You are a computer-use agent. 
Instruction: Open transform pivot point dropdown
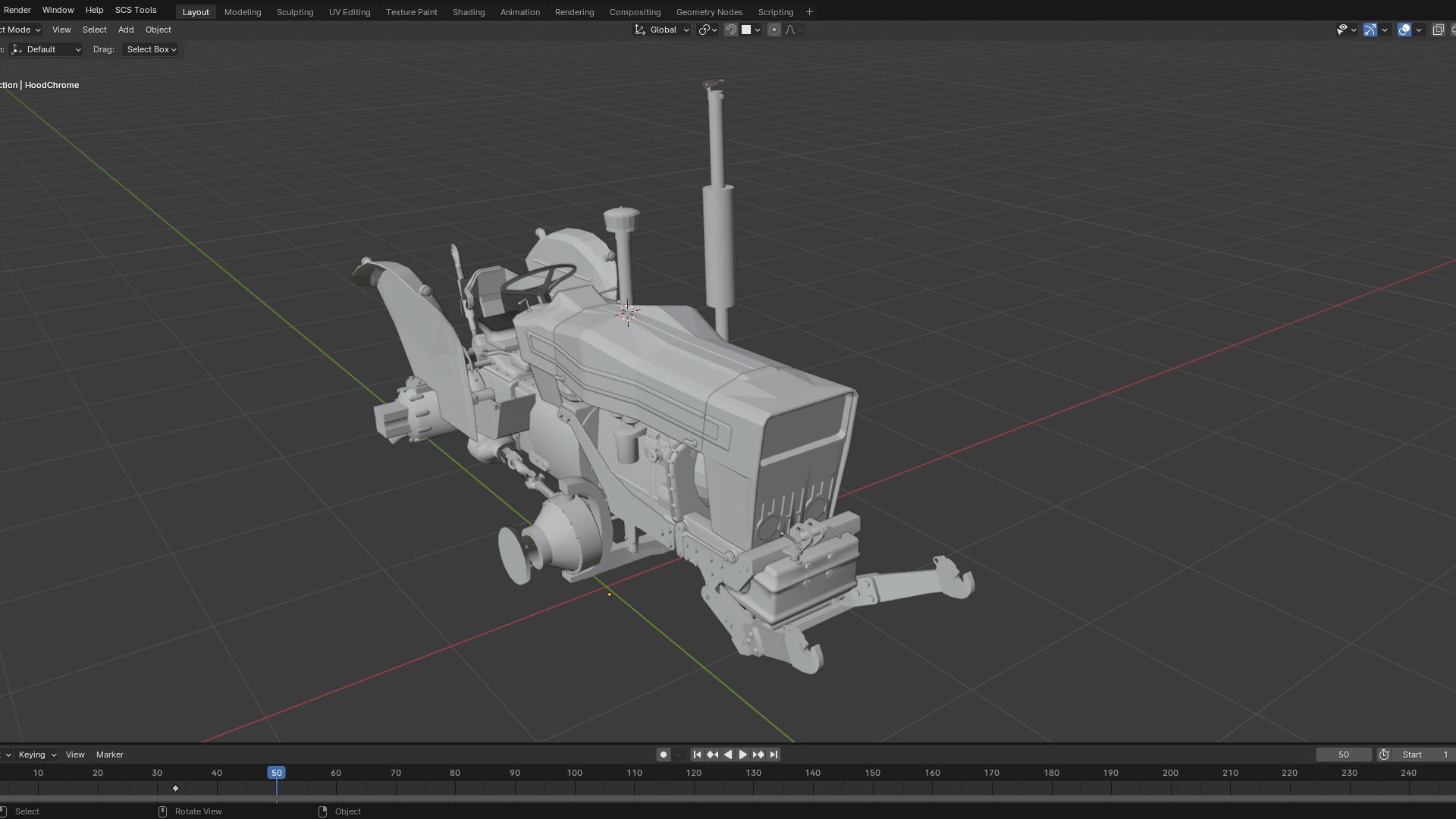tap(708, 30)
